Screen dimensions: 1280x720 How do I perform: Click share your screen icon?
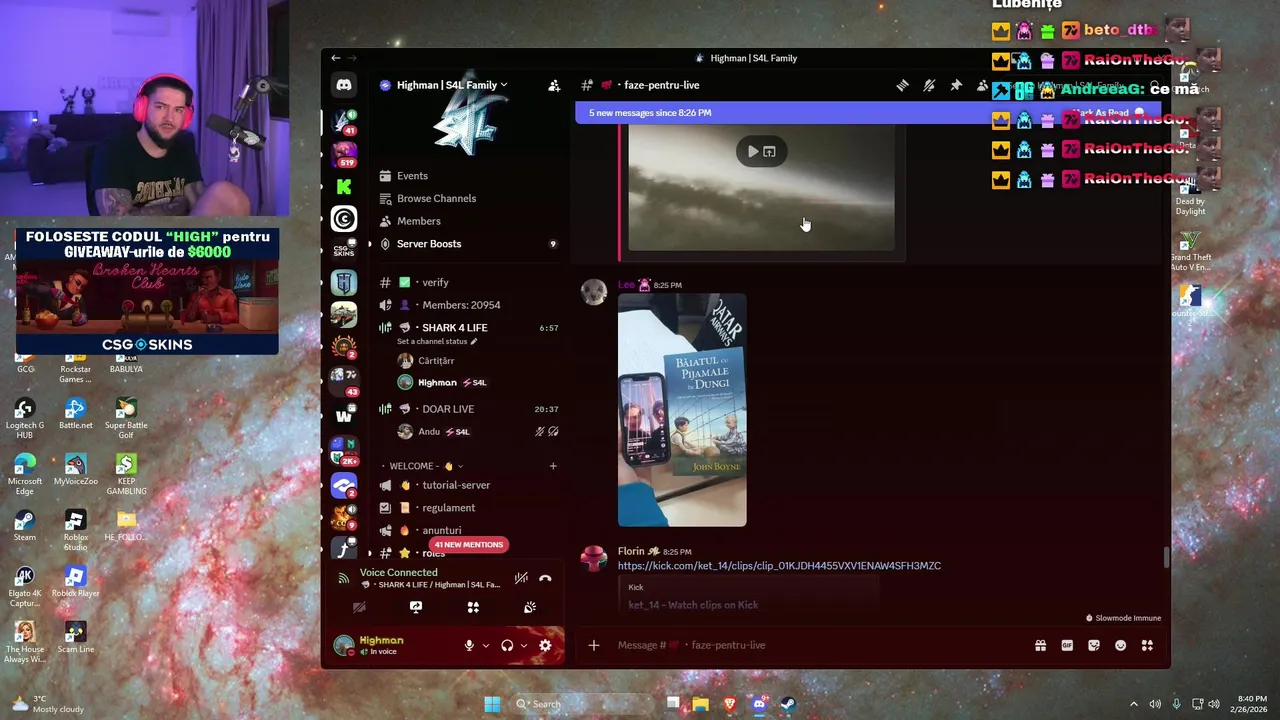click(416, 607)
